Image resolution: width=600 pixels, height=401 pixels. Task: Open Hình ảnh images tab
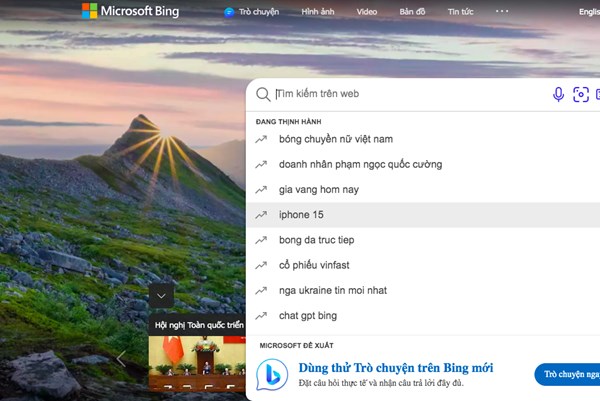318,12
